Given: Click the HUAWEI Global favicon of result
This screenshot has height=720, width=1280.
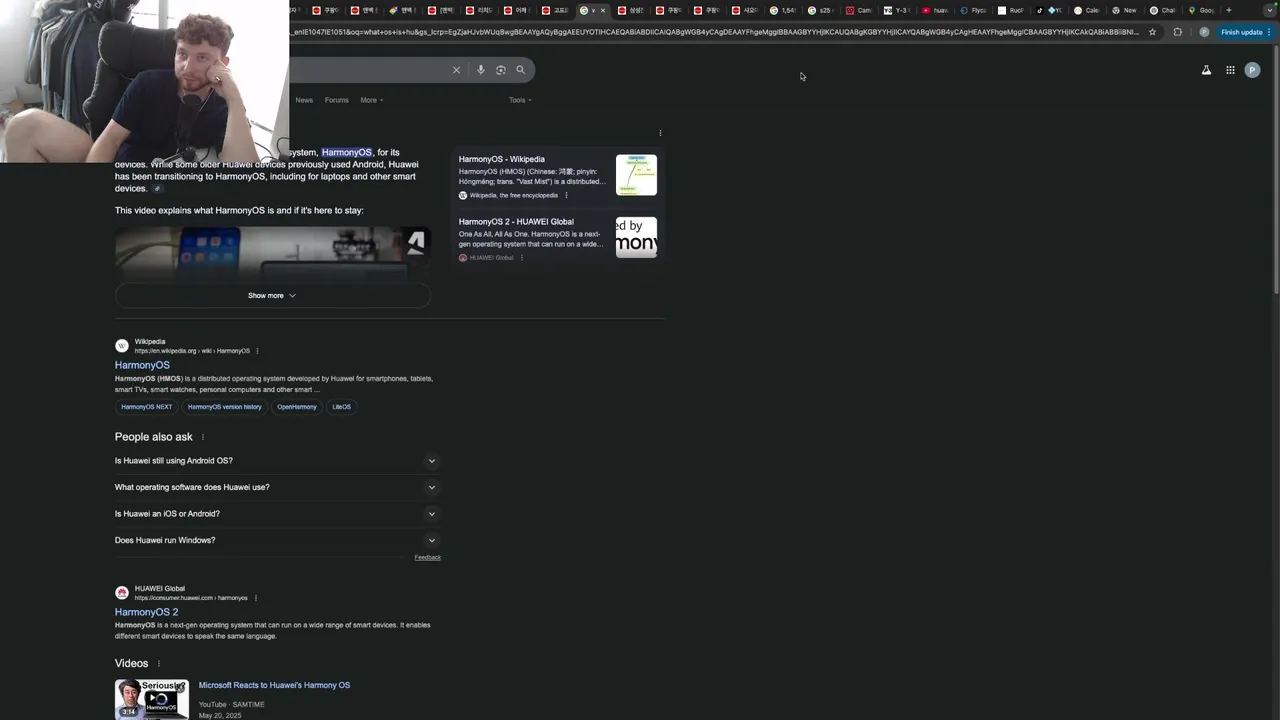Looking at the screenshot, I should pyautogui.click(x=122, y=593).
